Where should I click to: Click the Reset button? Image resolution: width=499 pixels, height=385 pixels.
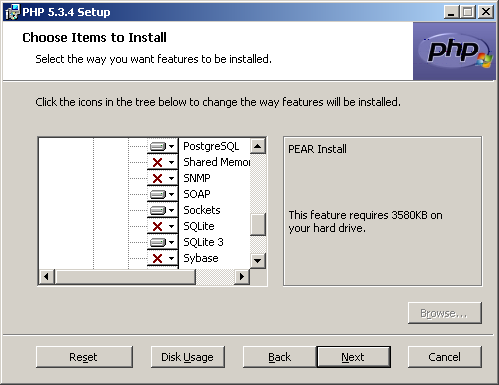(x=84, y=357)
